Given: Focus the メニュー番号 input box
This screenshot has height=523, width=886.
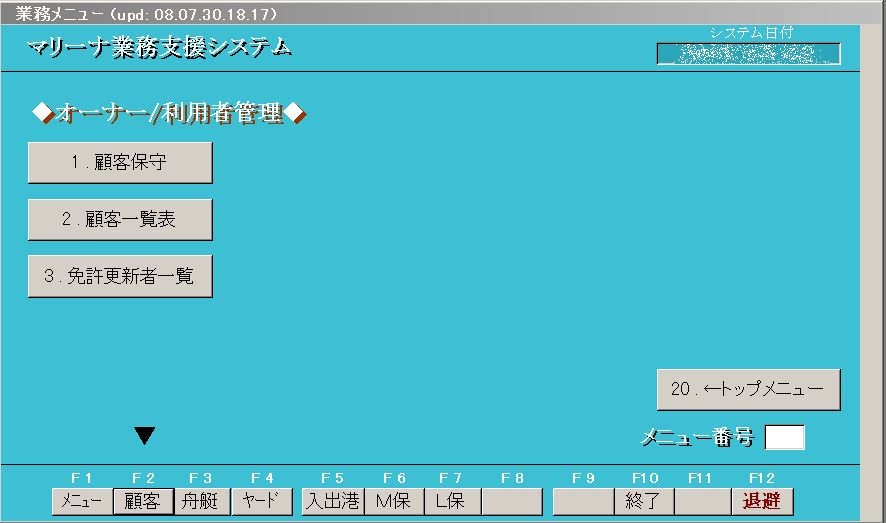Looking at the screenshot, I should point(784,438).
